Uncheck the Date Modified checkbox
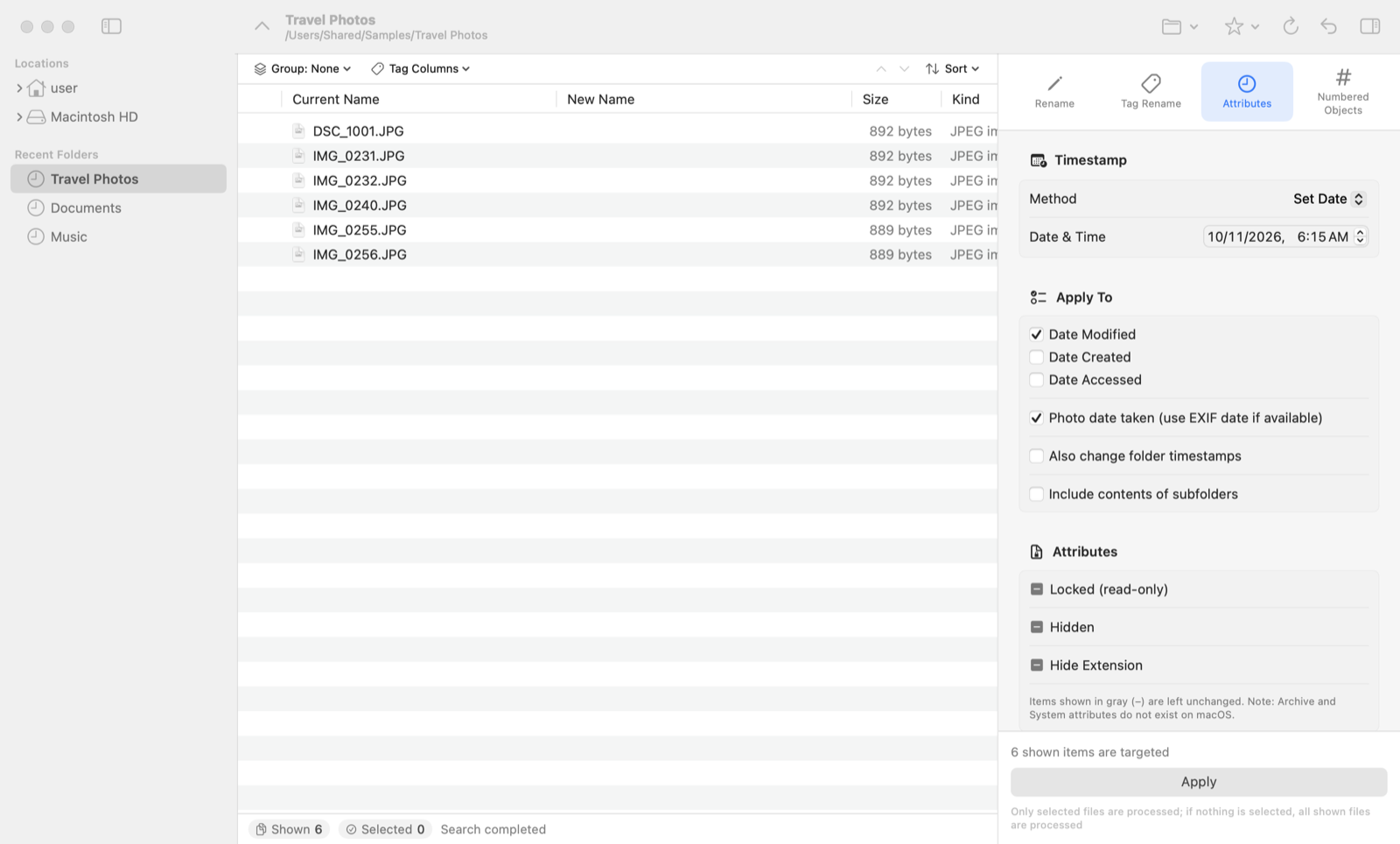 coord(1036,334)
